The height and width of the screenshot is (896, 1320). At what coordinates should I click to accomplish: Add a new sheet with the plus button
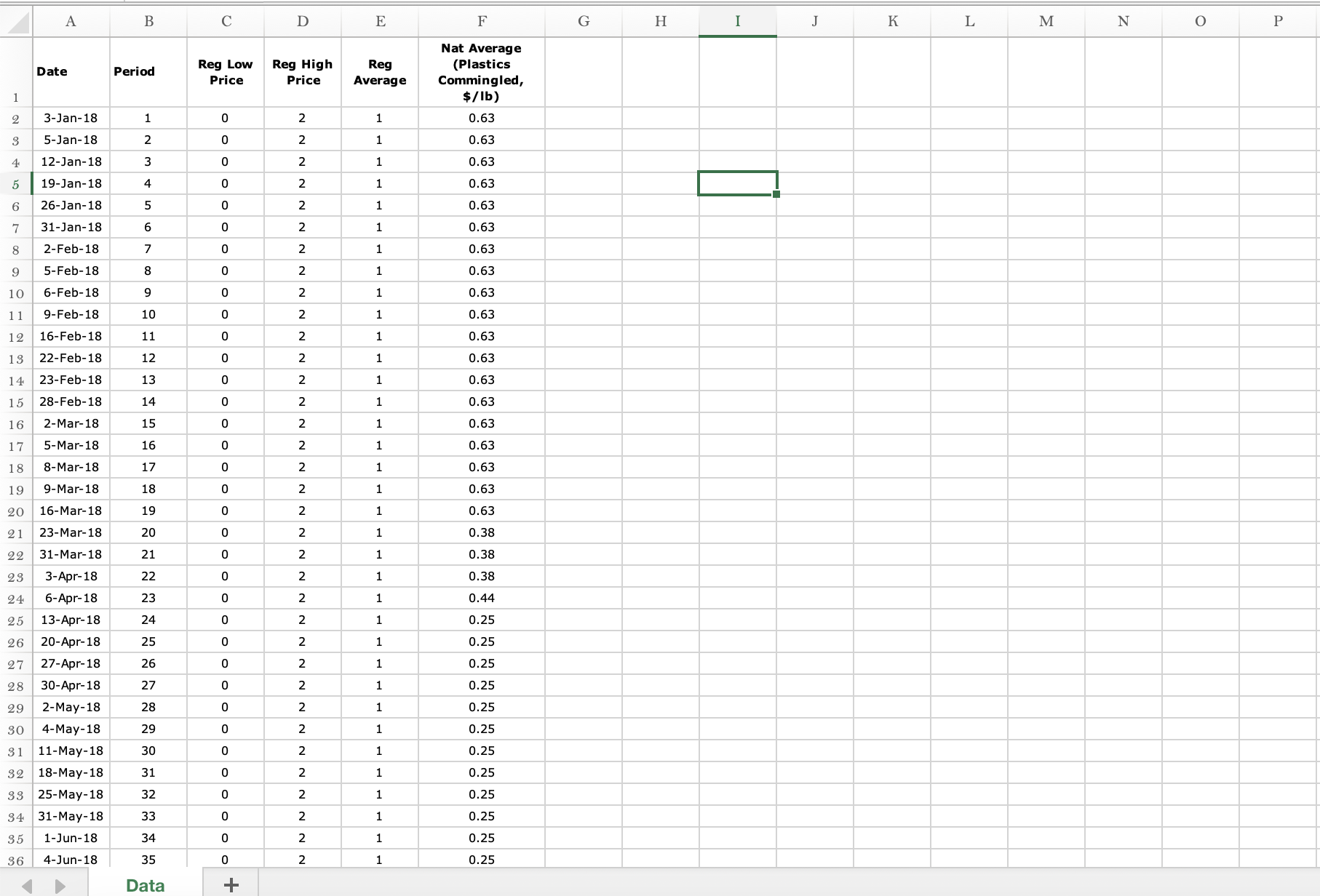tap(231, 884)
